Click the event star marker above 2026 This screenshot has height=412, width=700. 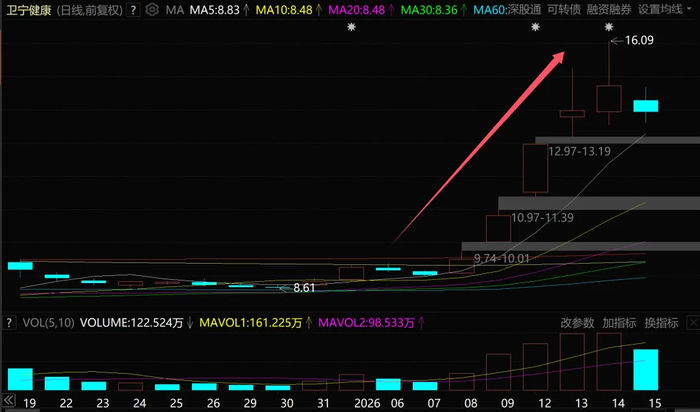pos(351,27)
